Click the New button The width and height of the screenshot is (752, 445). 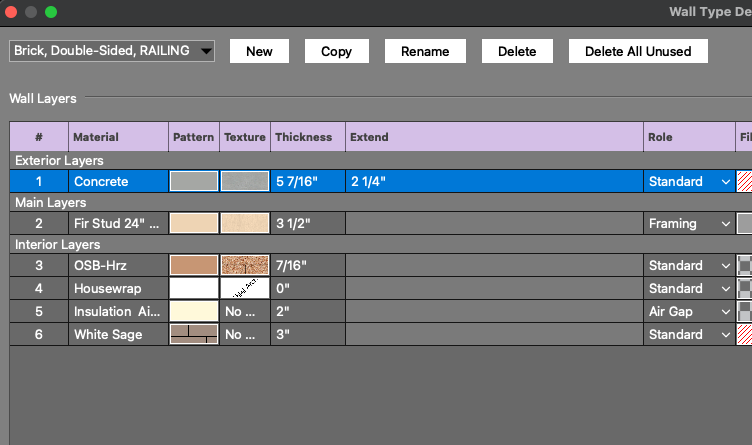259,51
